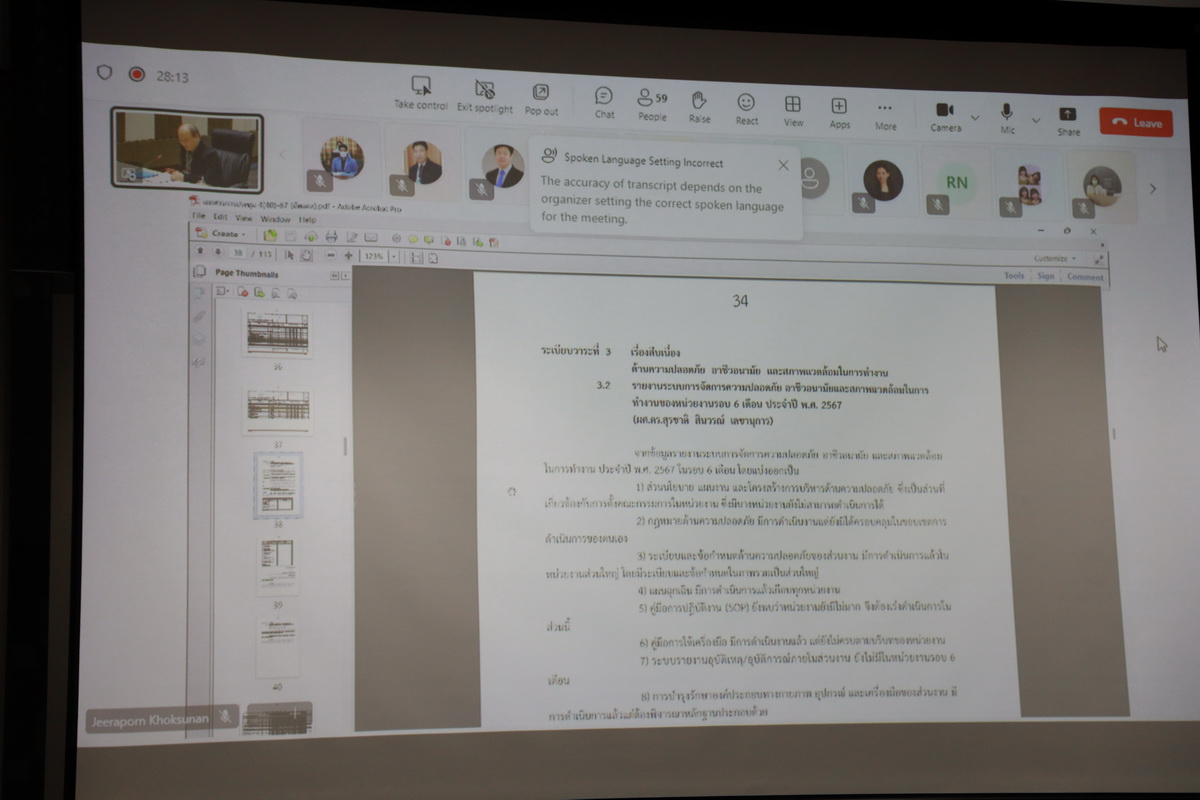Open the meeting Chat panel
Image resolution: width=1200 pixels, height=800 pixels.
point(604,103)
